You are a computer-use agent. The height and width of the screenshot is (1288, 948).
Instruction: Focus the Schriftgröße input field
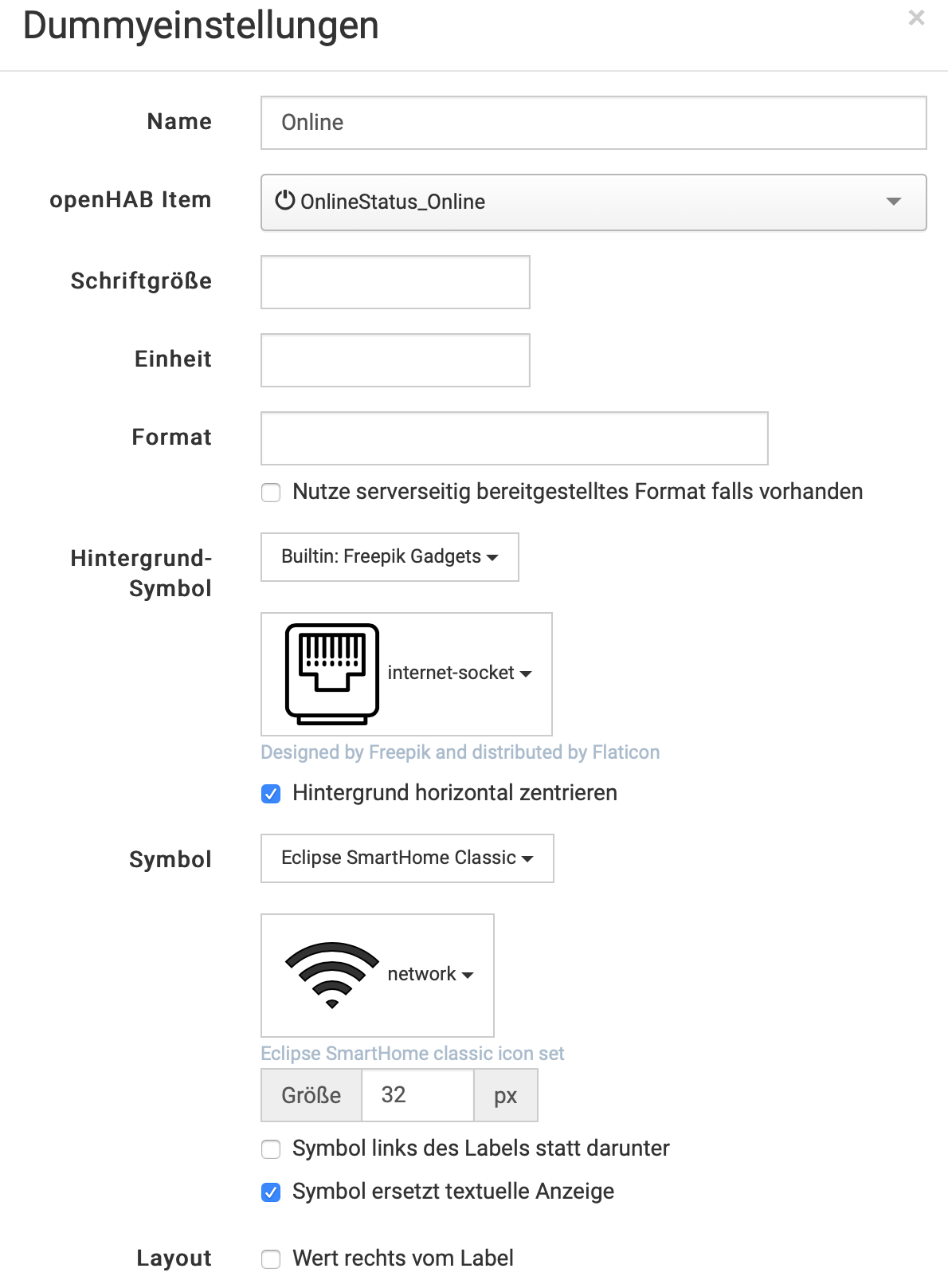pos(395,282)
